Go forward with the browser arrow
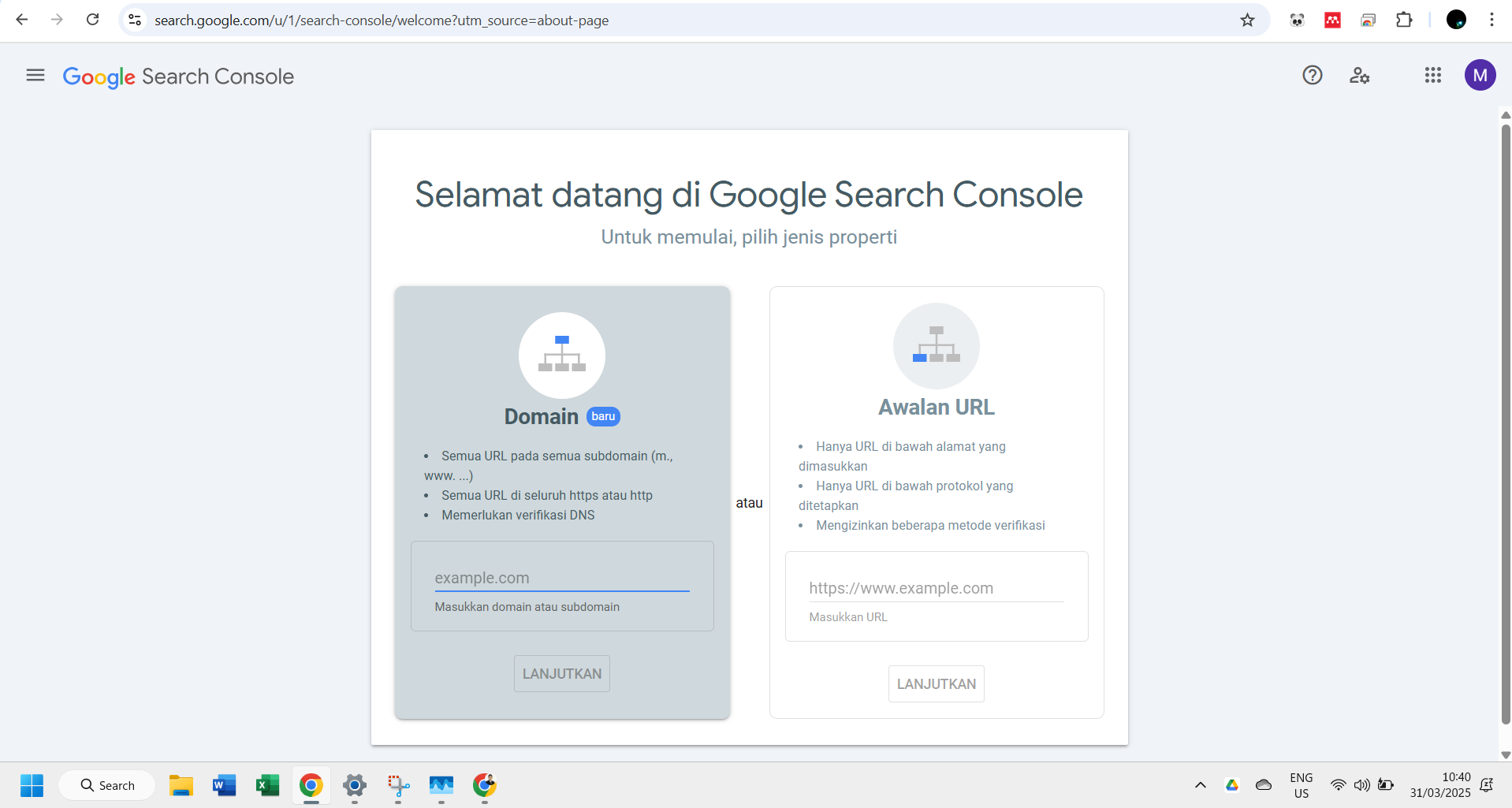This screenshot has width=1512, height=808. point(57,20)
